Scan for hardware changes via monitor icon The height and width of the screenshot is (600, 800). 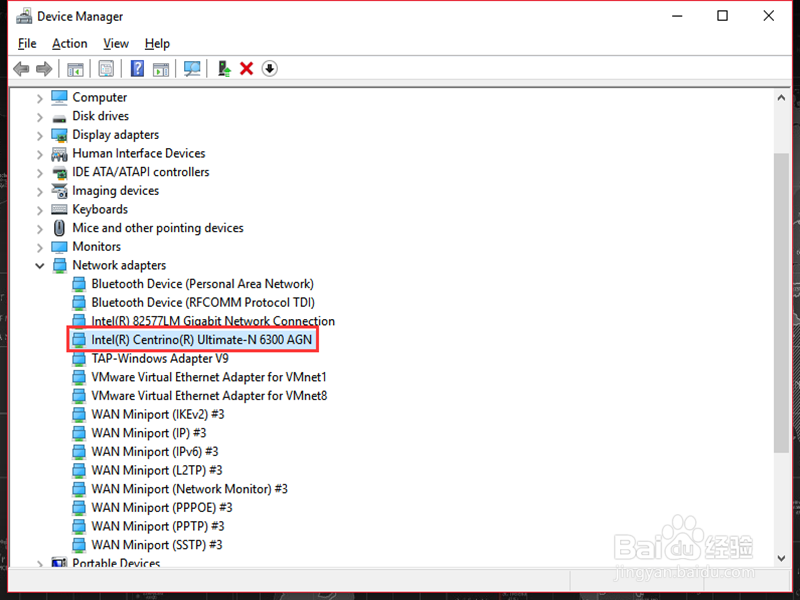coord(192,69)
